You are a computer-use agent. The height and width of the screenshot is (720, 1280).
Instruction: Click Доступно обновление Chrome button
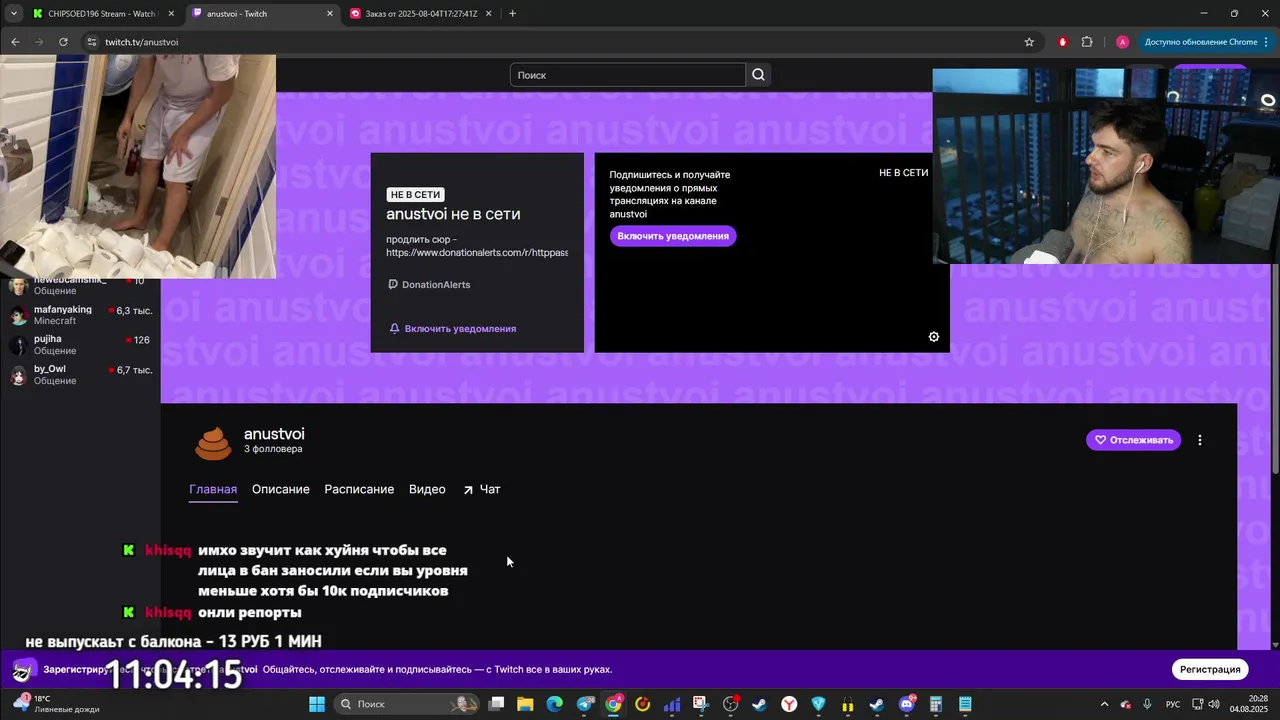tap(1206, 42)
